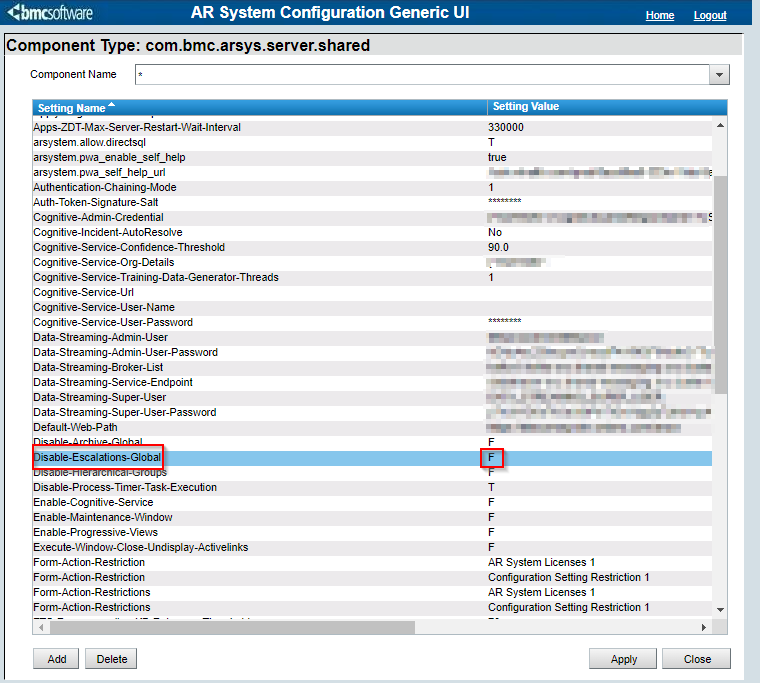Open the Component Name dropdown arrow
760x683 pixels.
click(x=719, y=75)
